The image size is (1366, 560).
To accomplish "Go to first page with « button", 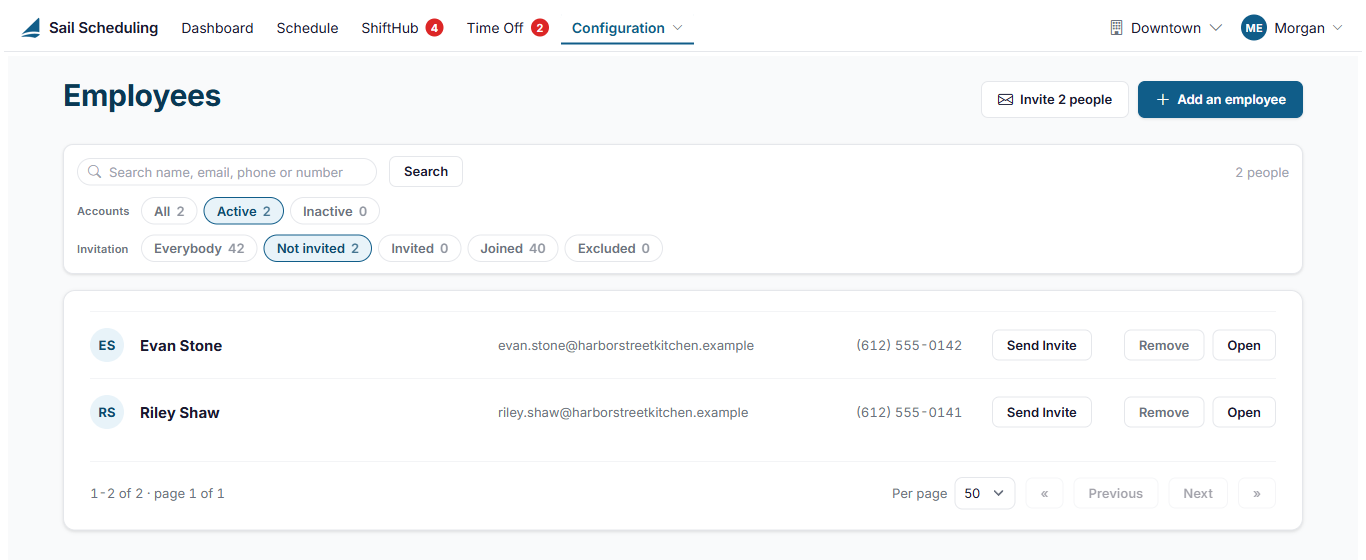I will click(x=1044, y=493).
